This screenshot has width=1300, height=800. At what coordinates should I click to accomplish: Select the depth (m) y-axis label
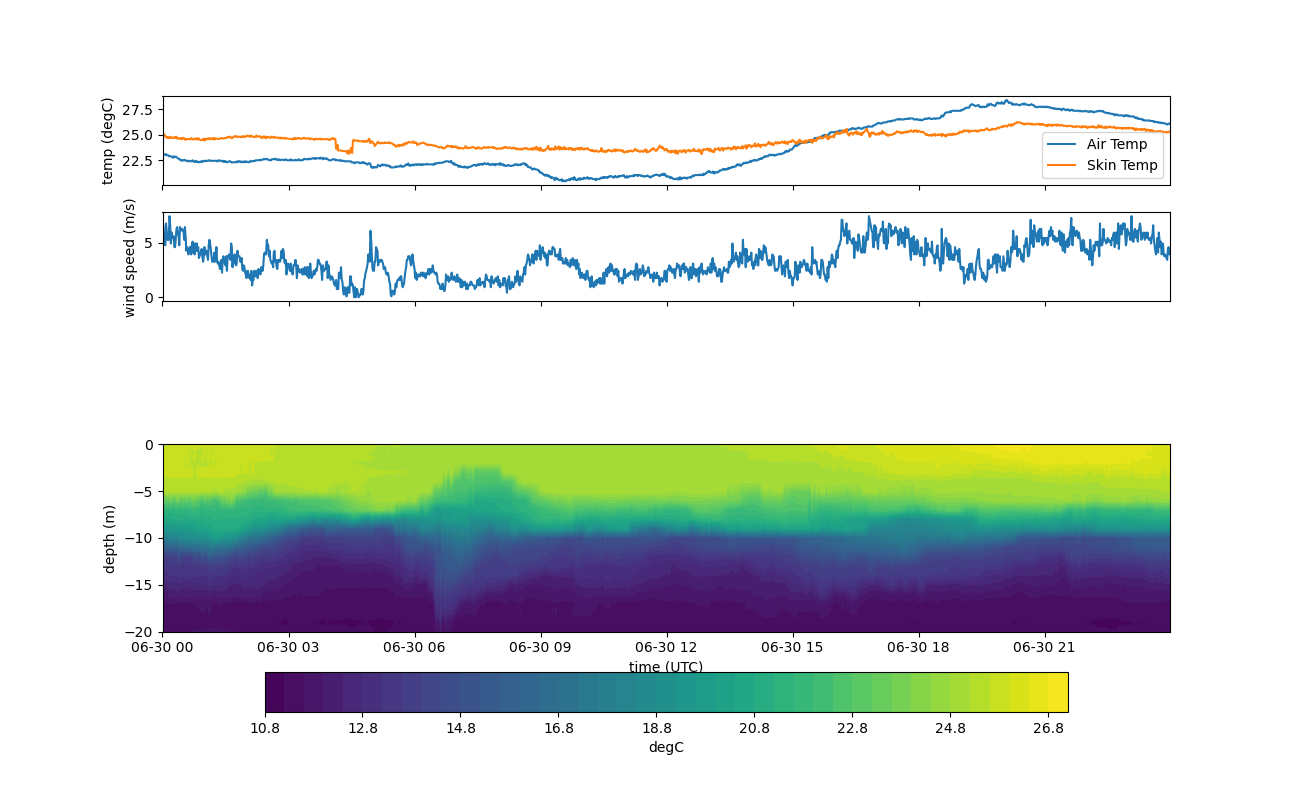110,539
